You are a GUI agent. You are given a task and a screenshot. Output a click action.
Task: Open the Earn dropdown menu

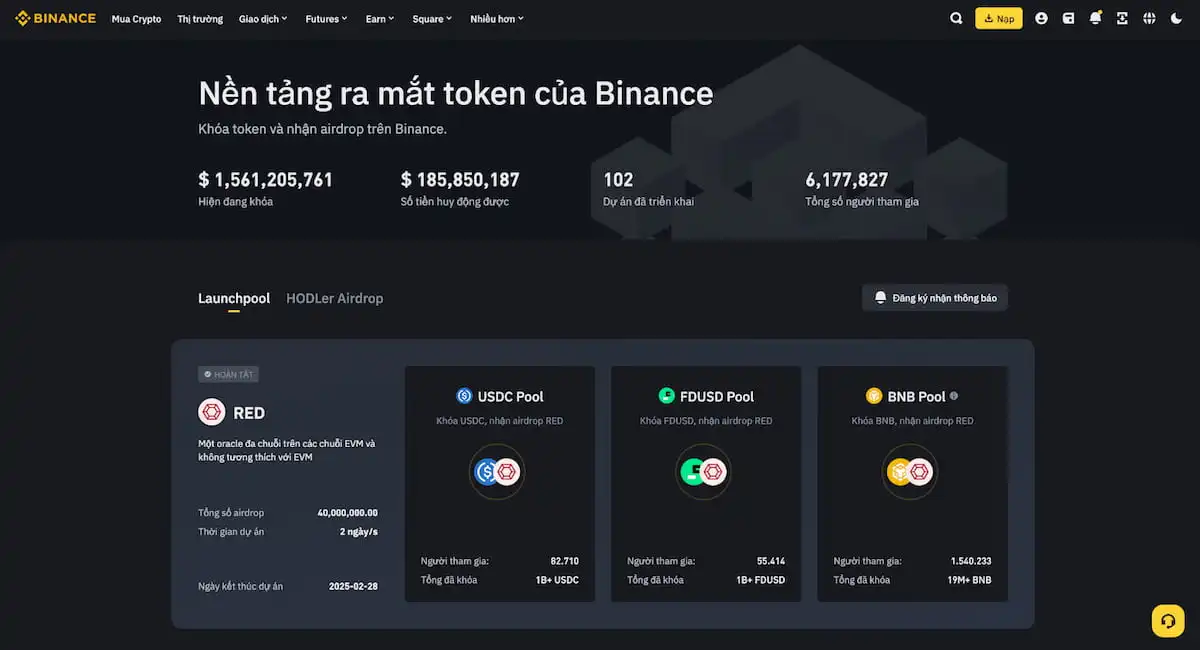(x=379, y=18)
